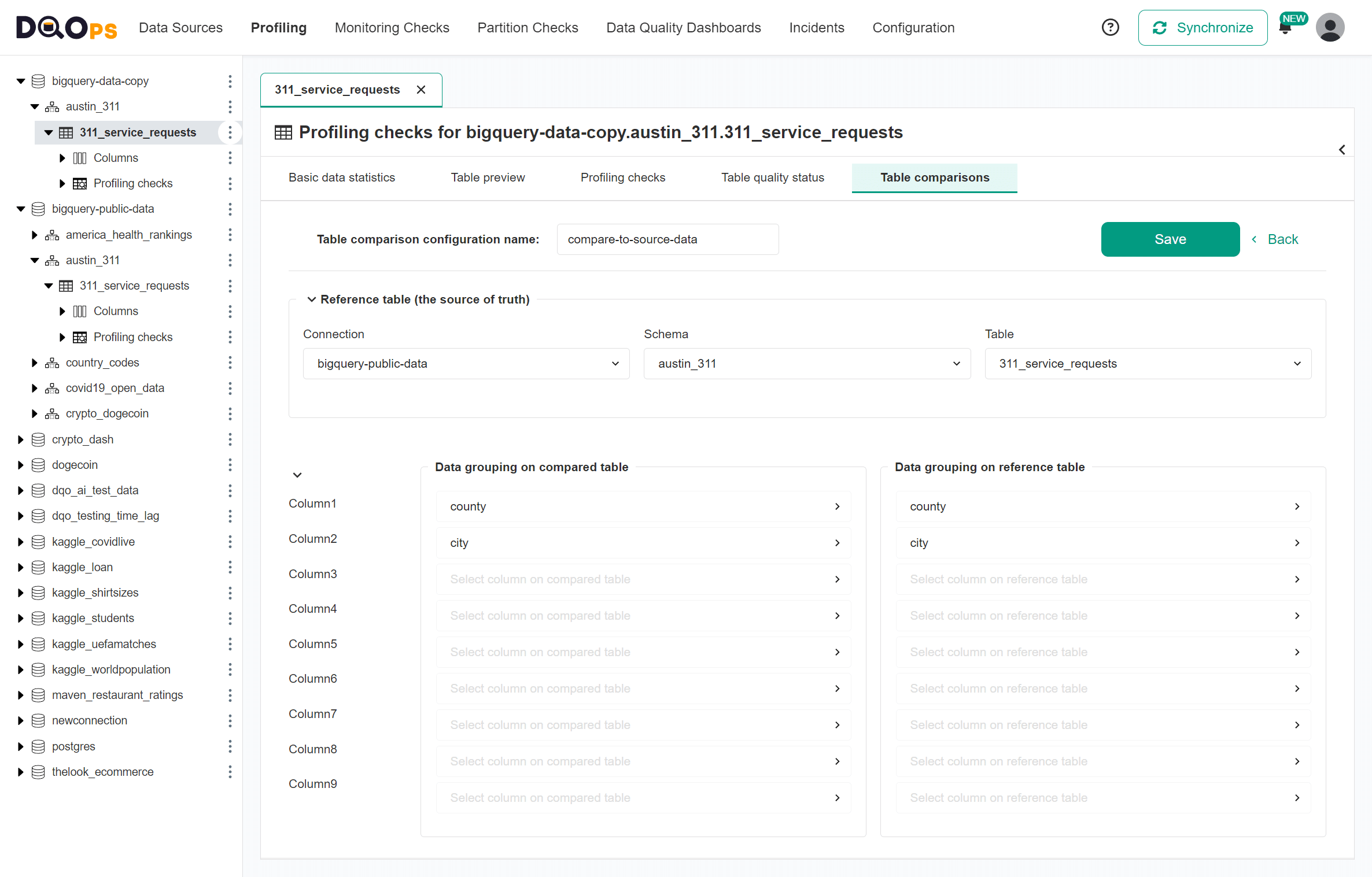This screenshot has height=877, width=1372.
Task: Select Column7 on the compared table
Action: tap(643, 725)
